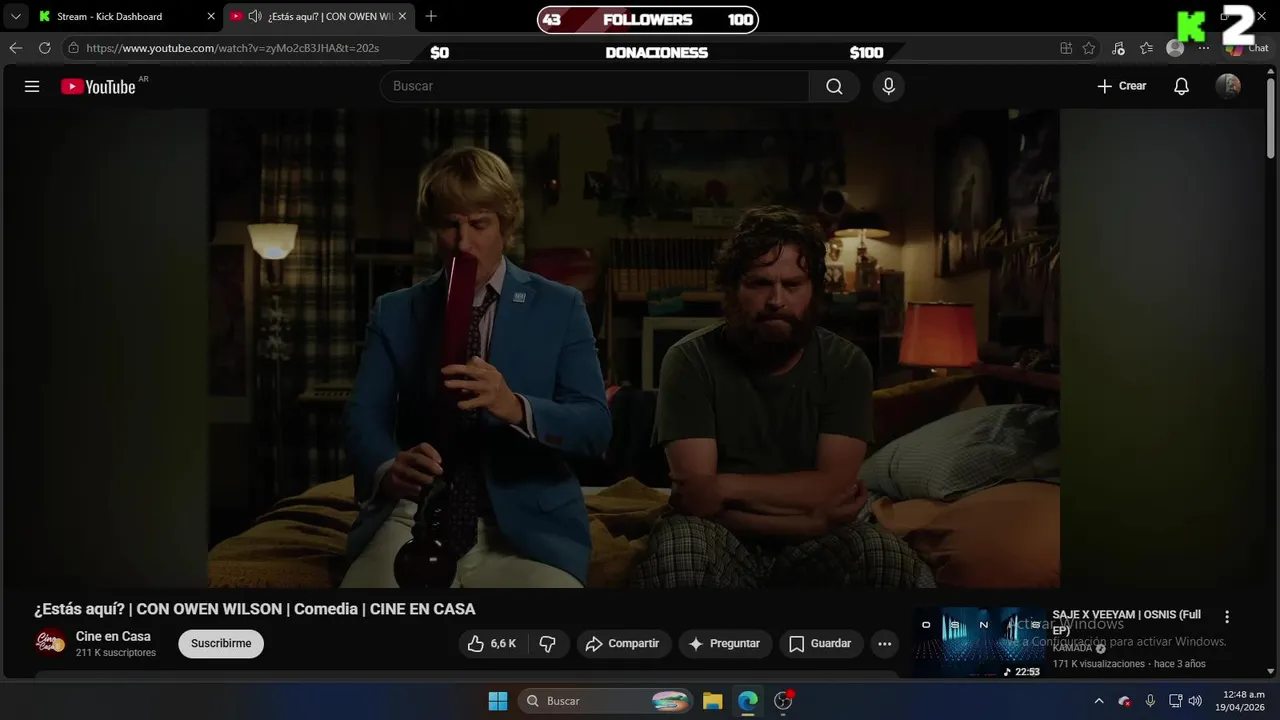Open options for SAJE X VEEYAM video
1280x720 pixels.
pos(1227,617)
